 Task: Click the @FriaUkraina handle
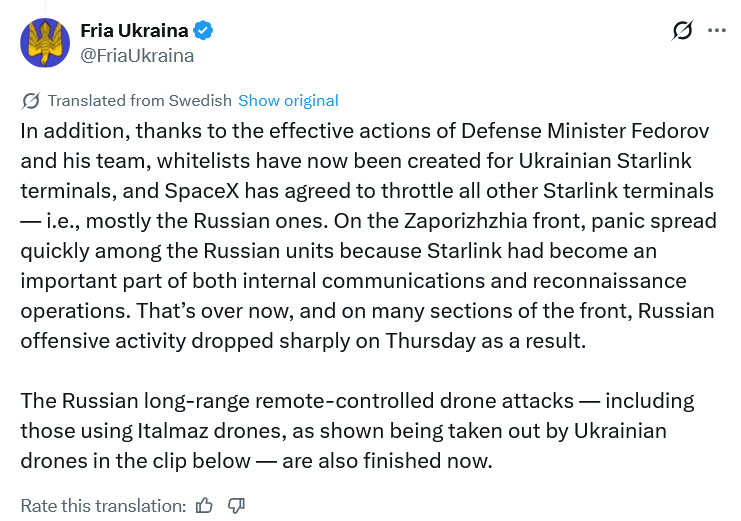pos(137,55)
